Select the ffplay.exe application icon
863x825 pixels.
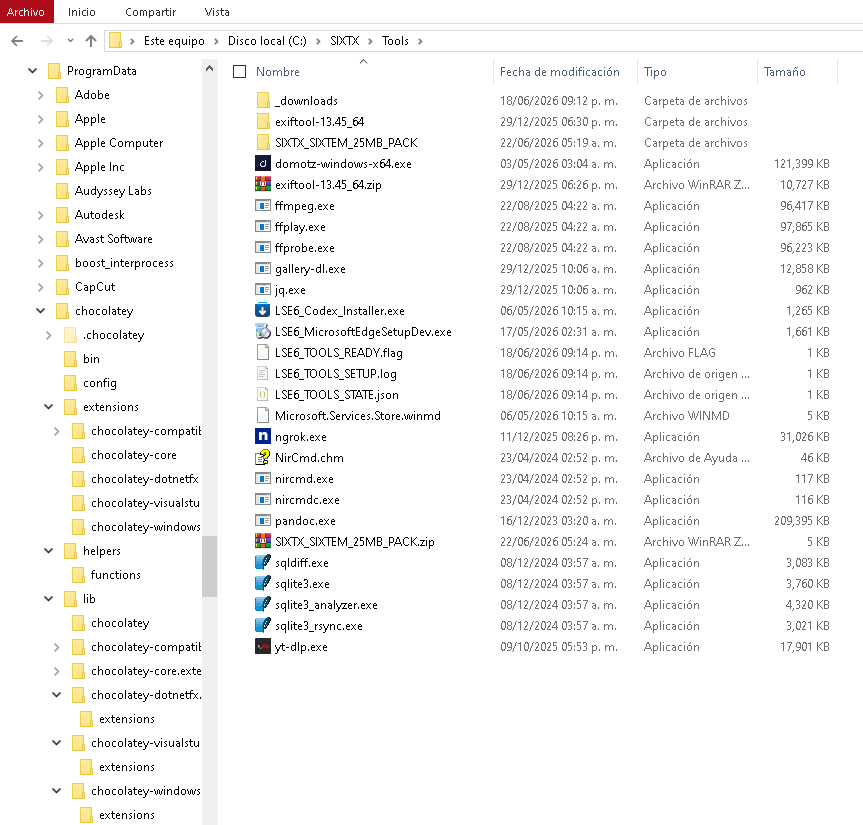click(x=263, y=226)
